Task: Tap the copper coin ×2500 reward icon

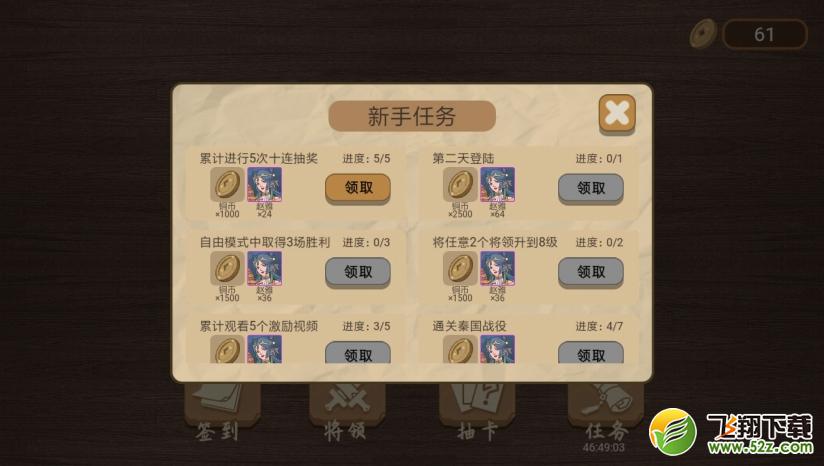Action: 460,184
